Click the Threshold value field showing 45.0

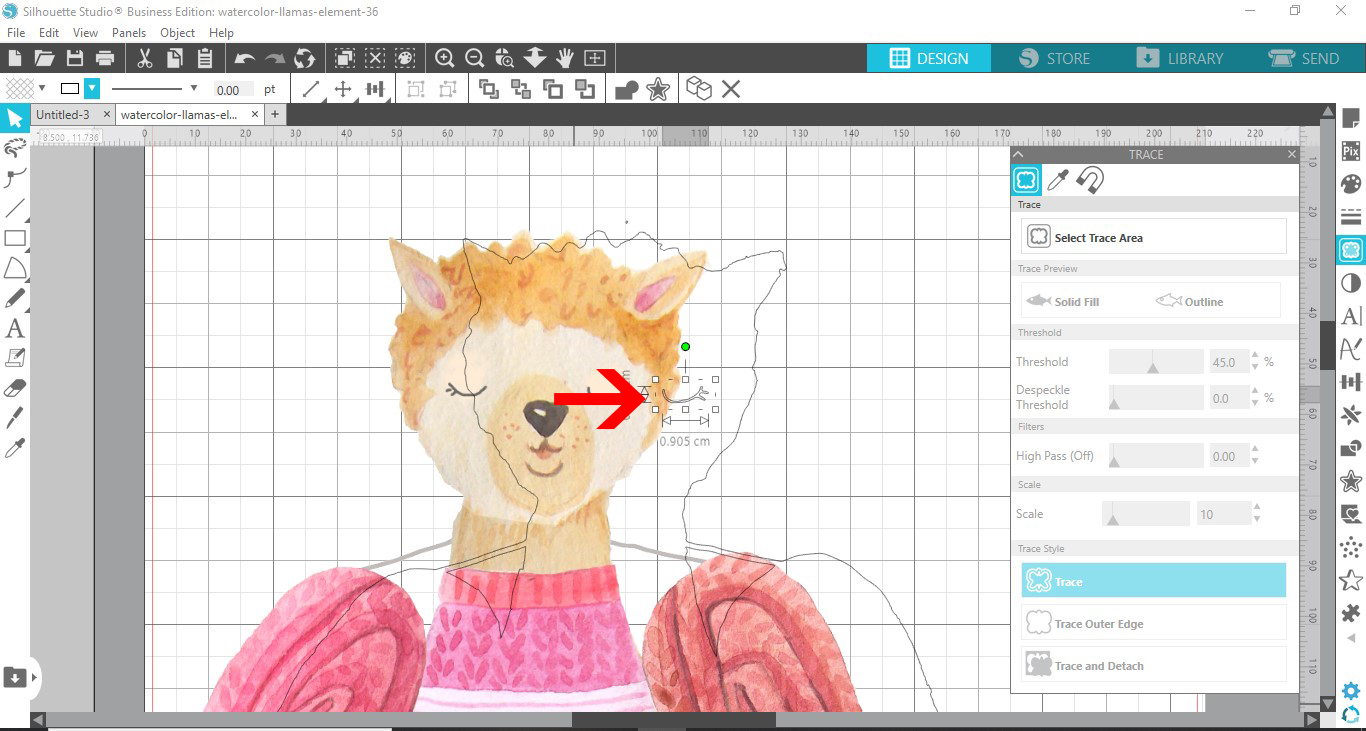1229,362
